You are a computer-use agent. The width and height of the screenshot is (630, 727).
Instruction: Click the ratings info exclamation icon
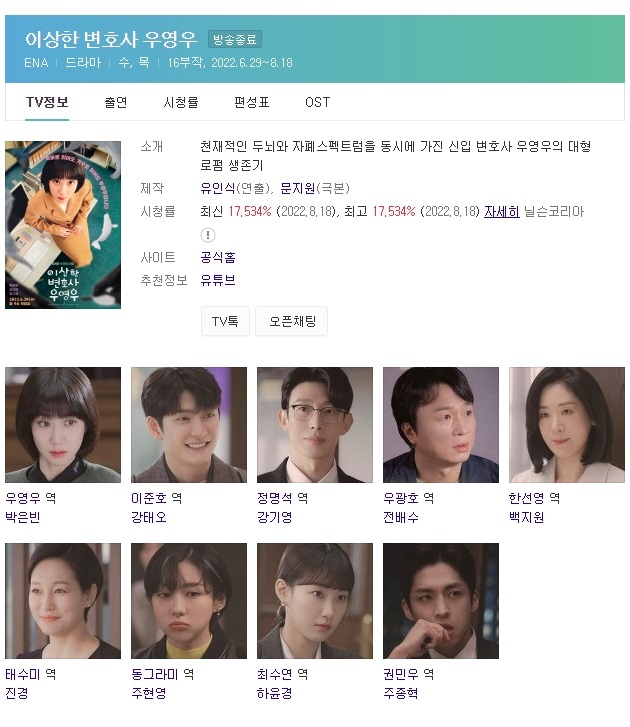coord(208,235)
